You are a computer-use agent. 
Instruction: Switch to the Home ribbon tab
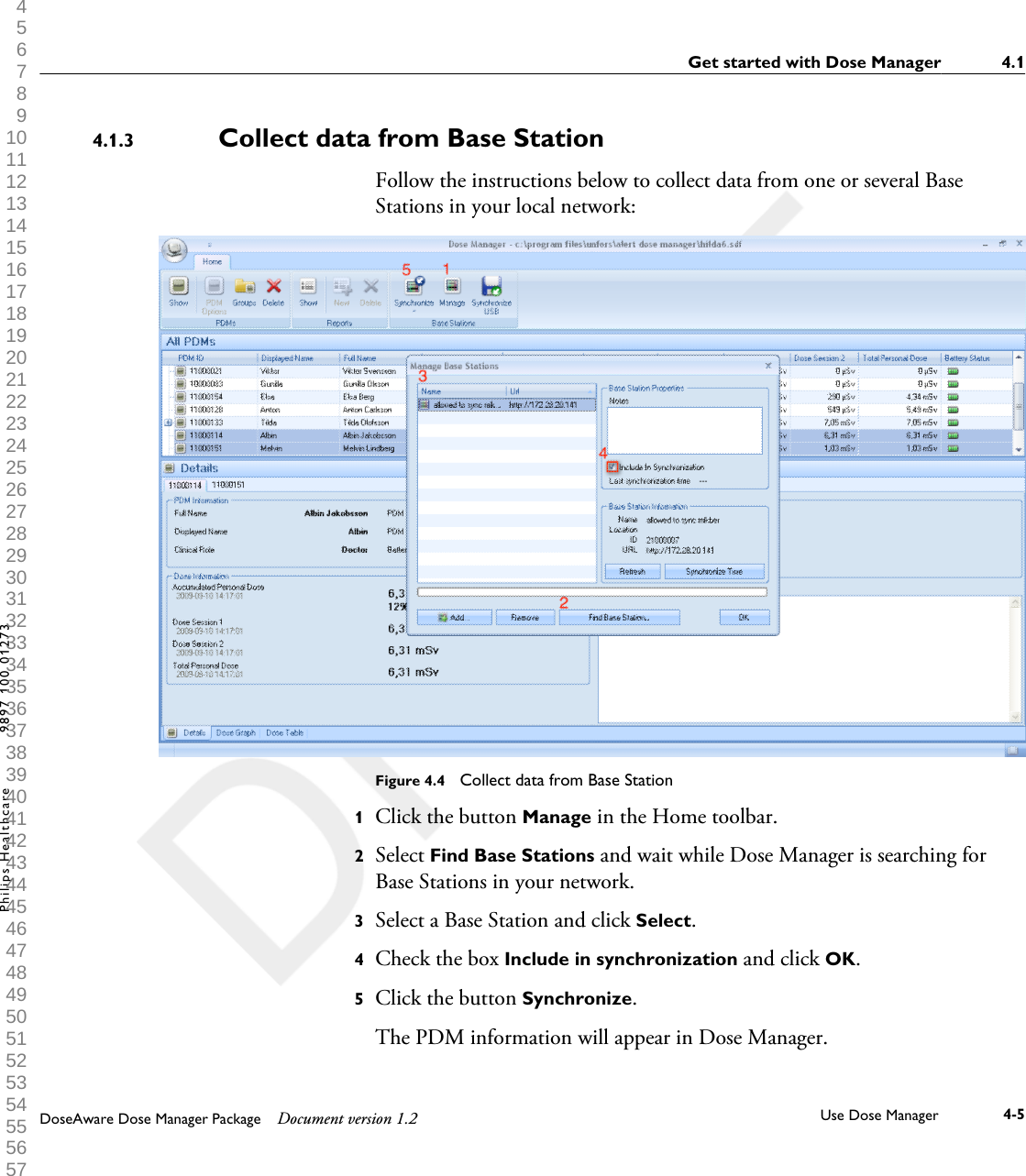point(213,261)
